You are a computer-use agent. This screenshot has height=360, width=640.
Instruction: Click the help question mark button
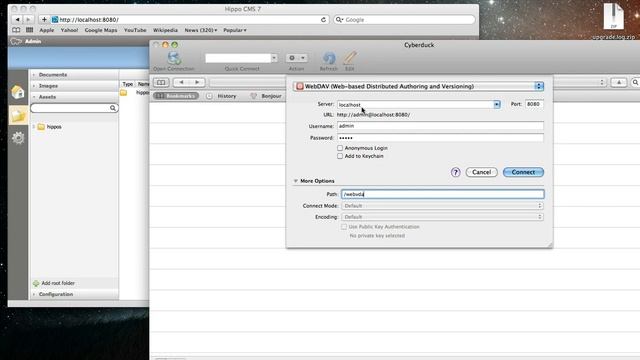(456, 172)
